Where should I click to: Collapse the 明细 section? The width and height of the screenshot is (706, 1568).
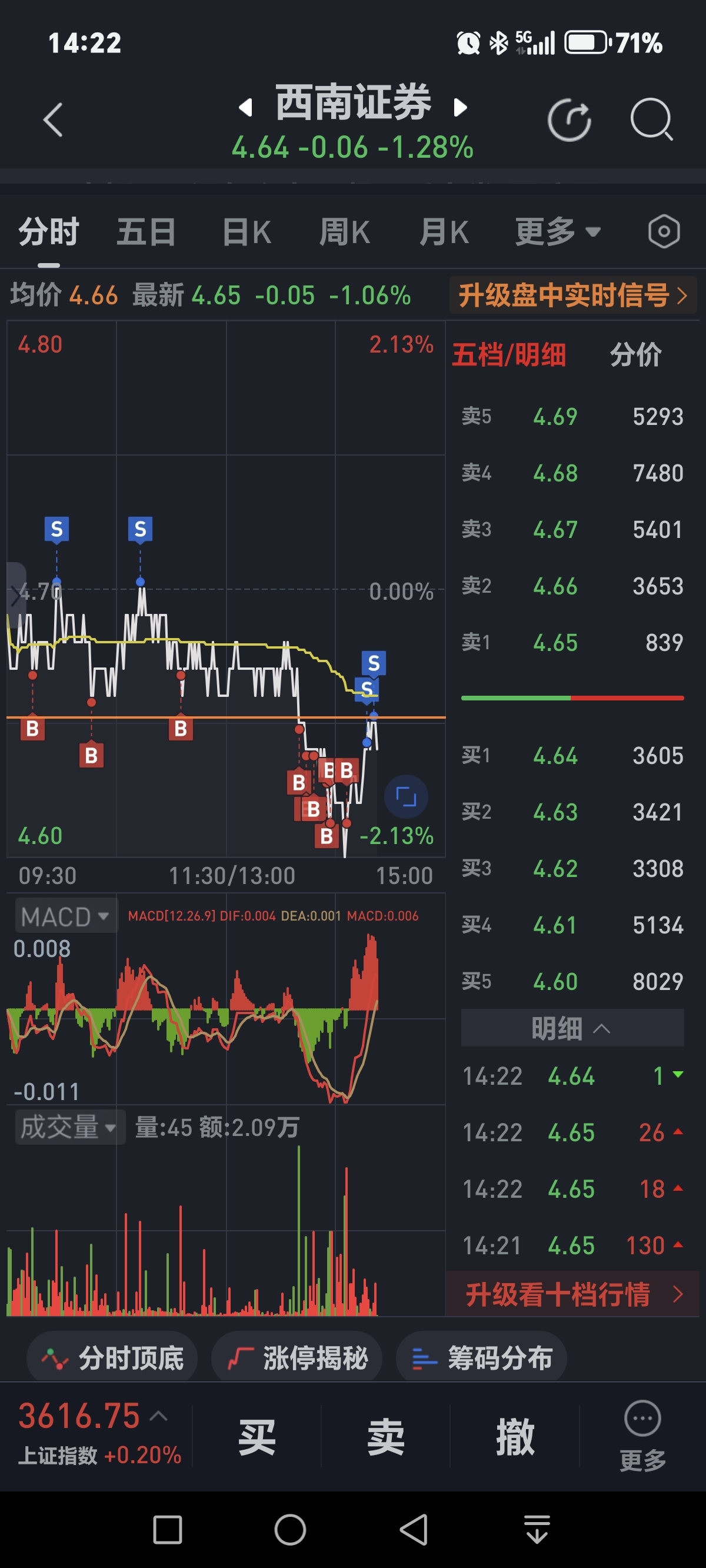(x=572, y=1028)
